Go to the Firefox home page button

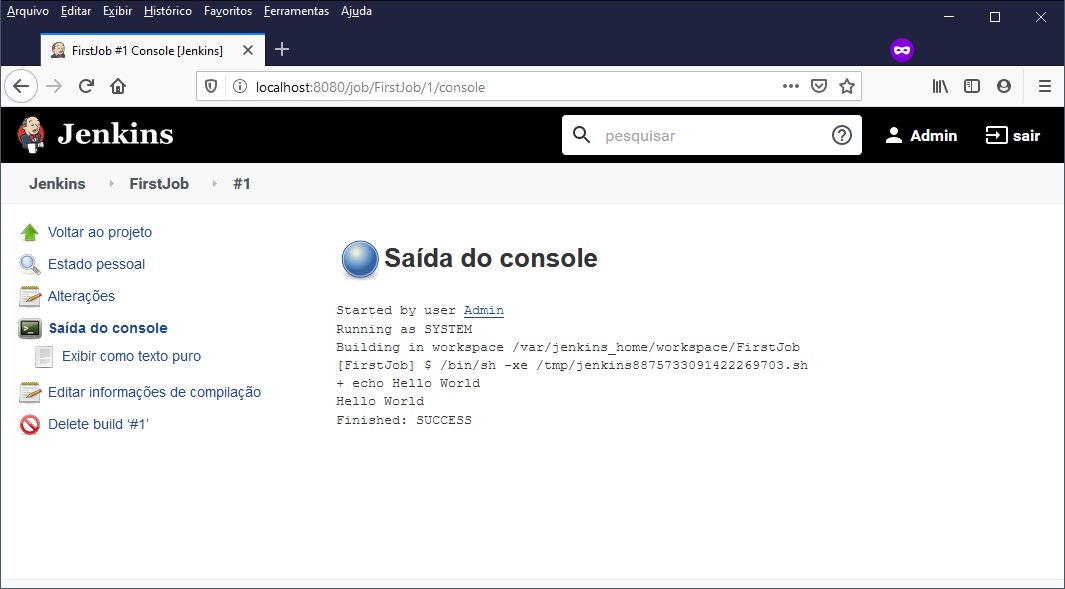pos(118,86)
